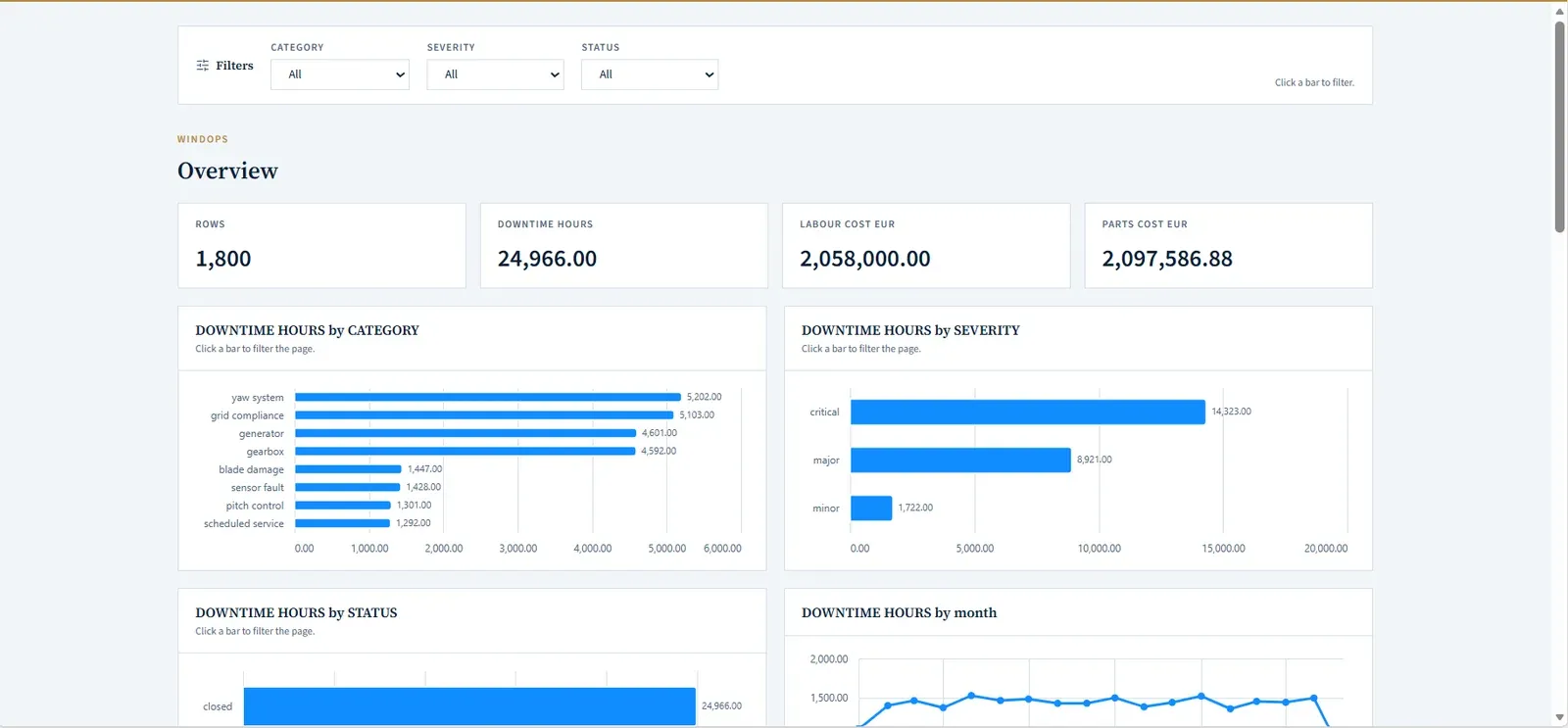Viewport: 1568px width, 728px height.
Task: Click the page vertical scrollbar thumb
Action: 1559,126
